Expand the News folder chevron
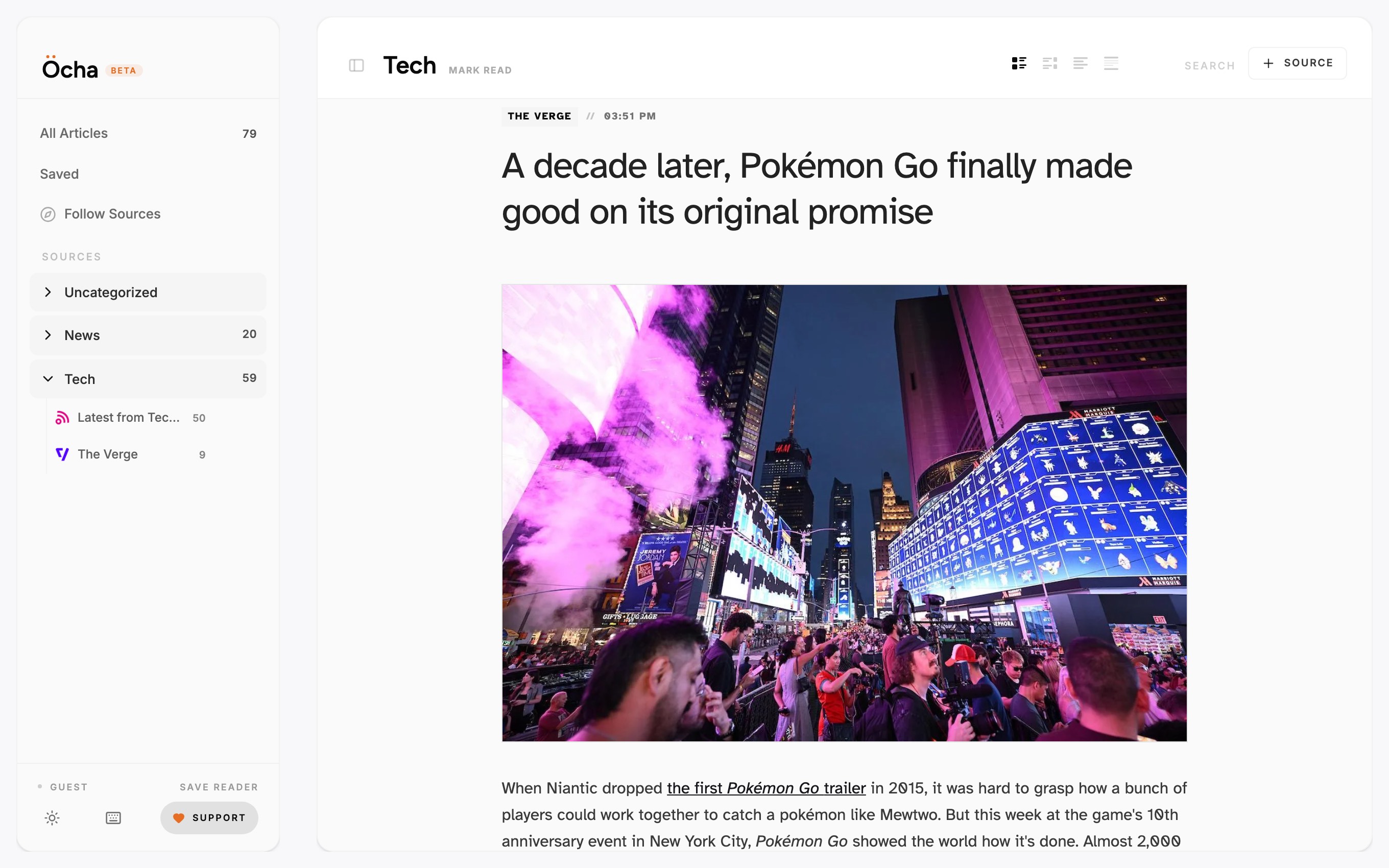This screenshot has height=868, width=1389. (48, 335)
